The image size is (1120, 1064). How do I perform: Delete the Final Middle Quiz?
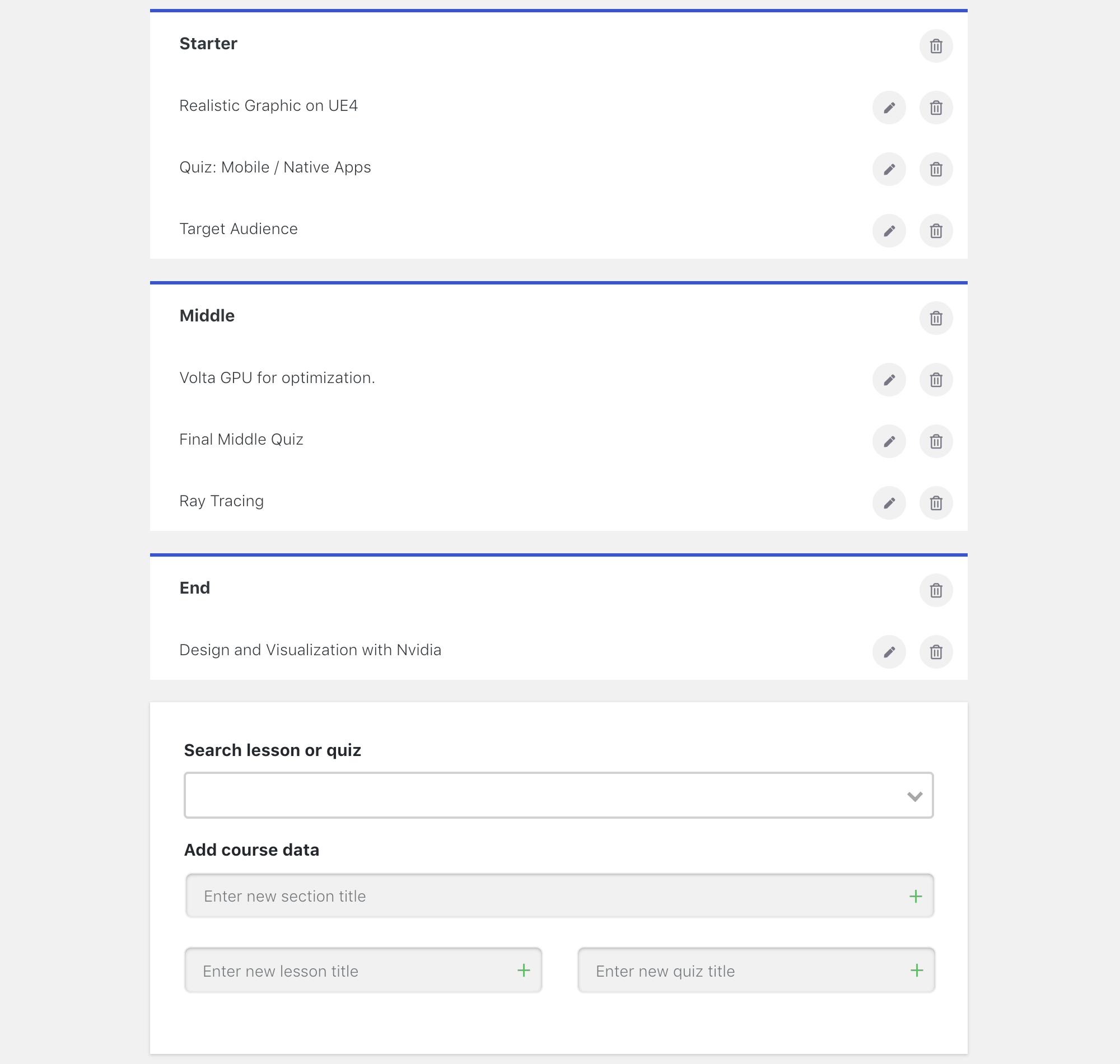[x=936, y=441]
